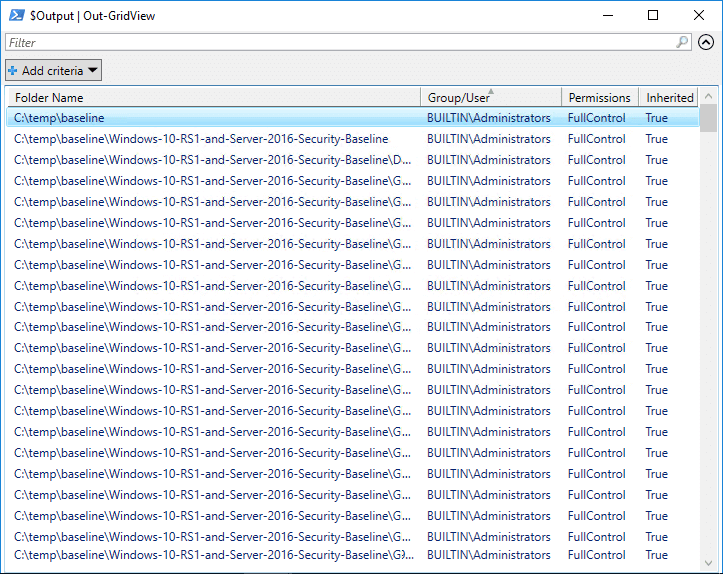723x574 pixels.
Task: Maximize the Out-GridView window
Action: 653,15
